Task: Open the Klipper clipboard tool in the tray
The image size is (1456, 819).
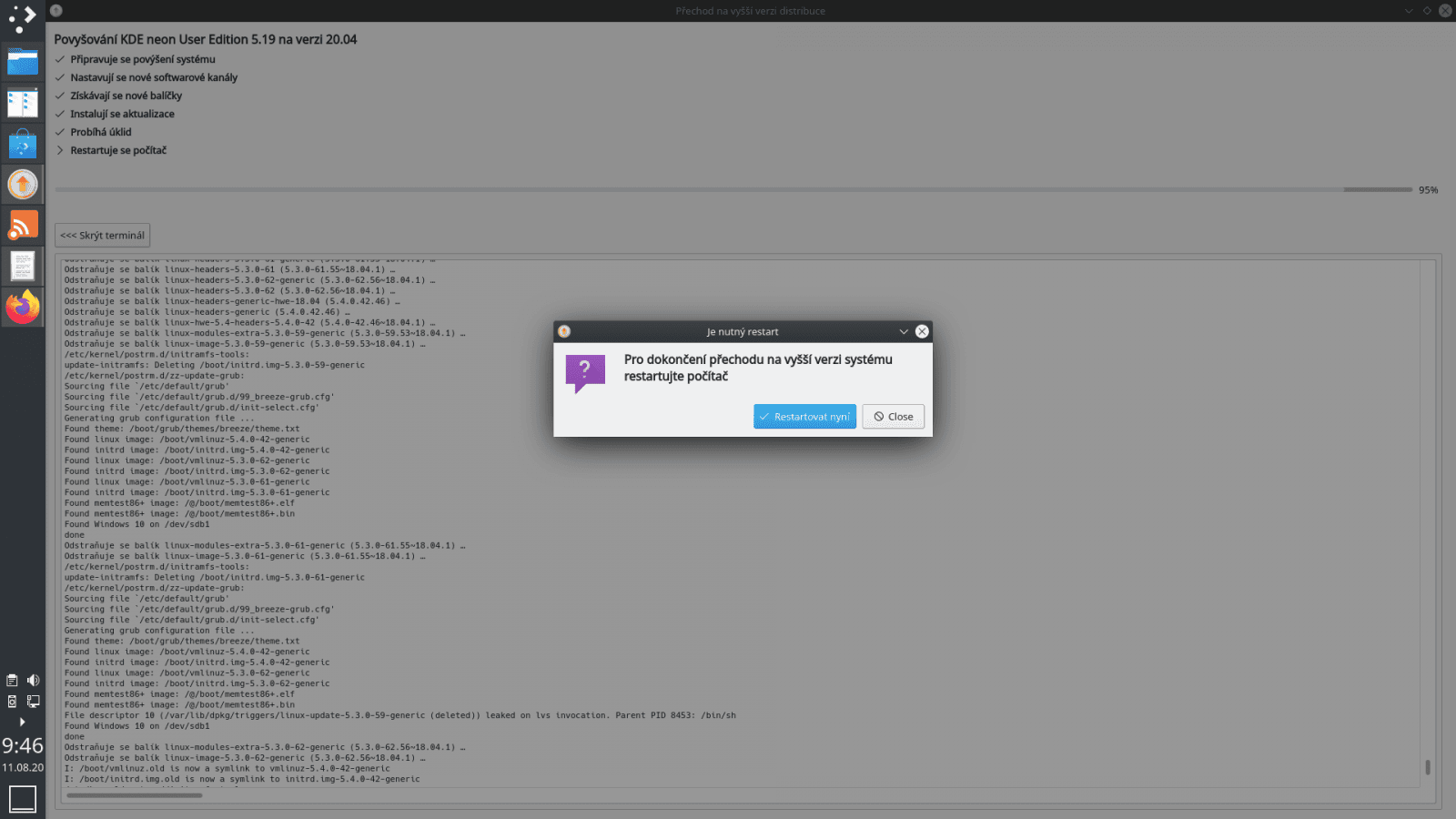Action: pos(12,680)
